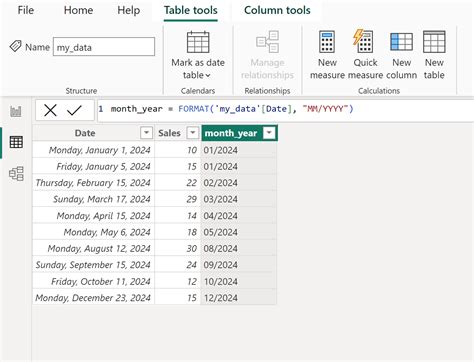
Task: Create a New measure
Action: 327,55
